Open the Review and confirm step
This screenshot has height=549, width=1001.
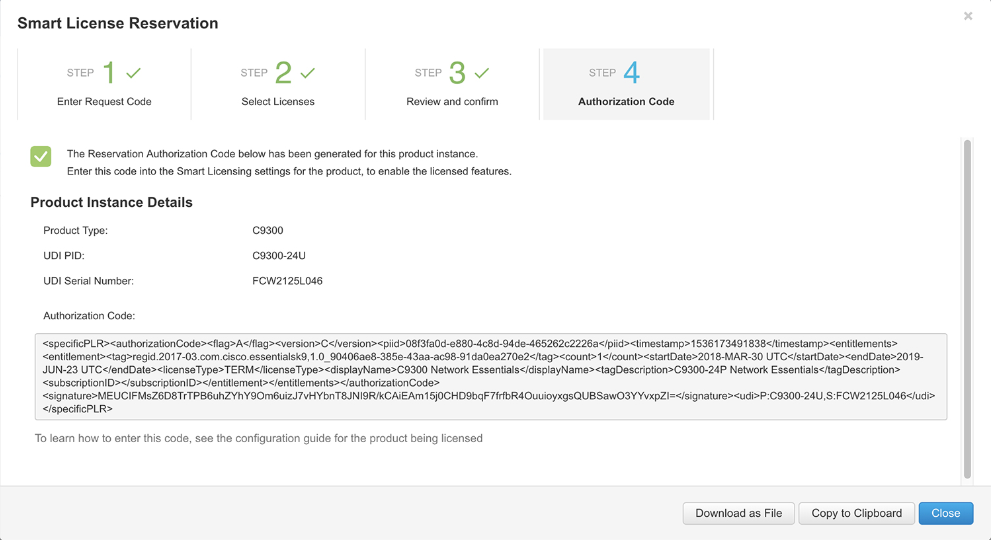pyautogui.click(x=452, y=101)
